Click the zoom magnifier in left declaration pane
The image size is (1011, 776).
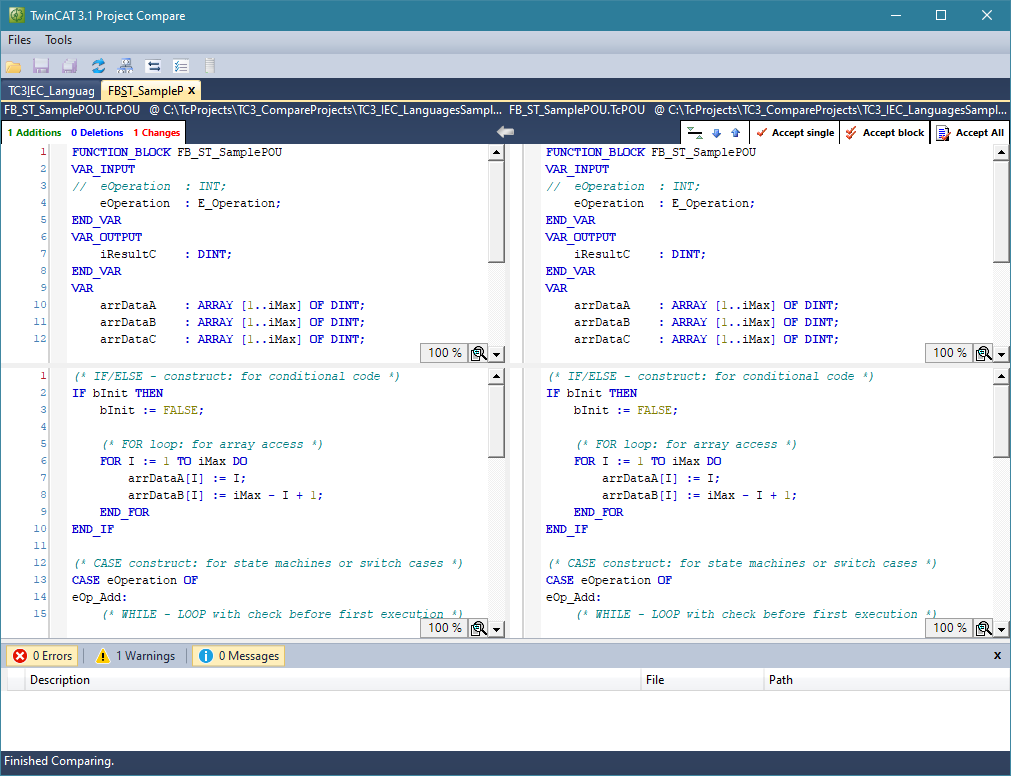click(x=478, y=353)
